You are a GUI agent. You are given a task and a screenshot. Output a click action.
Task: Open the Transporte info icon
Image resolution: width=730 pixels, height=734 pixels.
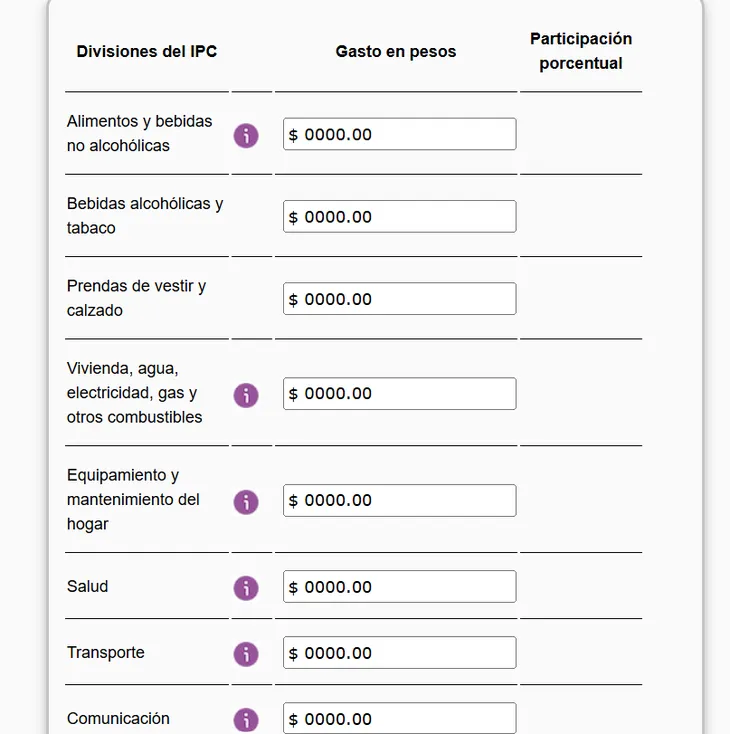pyautogui.click(x=246, y=654)
